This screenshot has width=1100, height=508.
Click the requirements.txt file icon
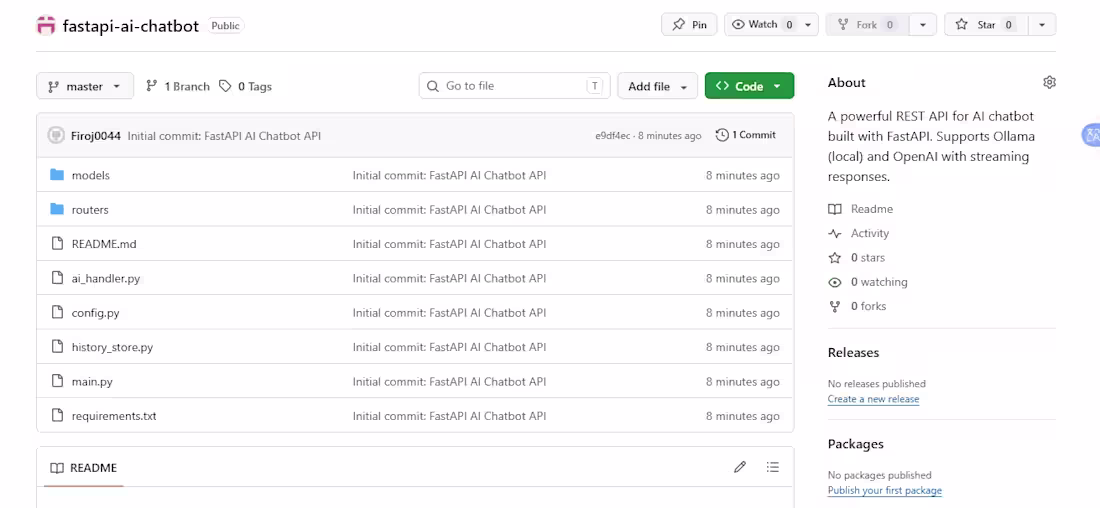pyautogui.click(x=58, y=415)
